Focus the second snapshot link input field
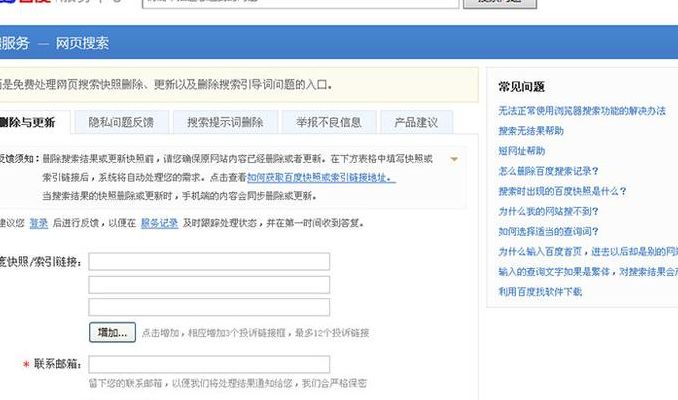This screenshot has height=400, width=678. click(x=209, y=285)
